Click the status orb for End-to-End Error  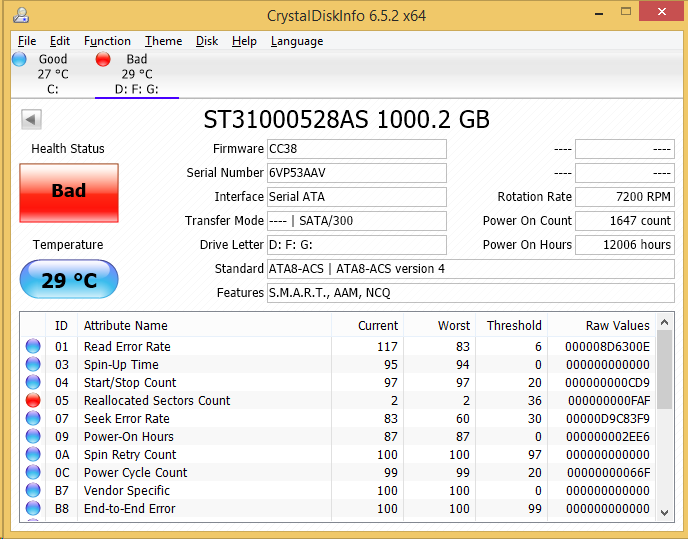(33, 508)
